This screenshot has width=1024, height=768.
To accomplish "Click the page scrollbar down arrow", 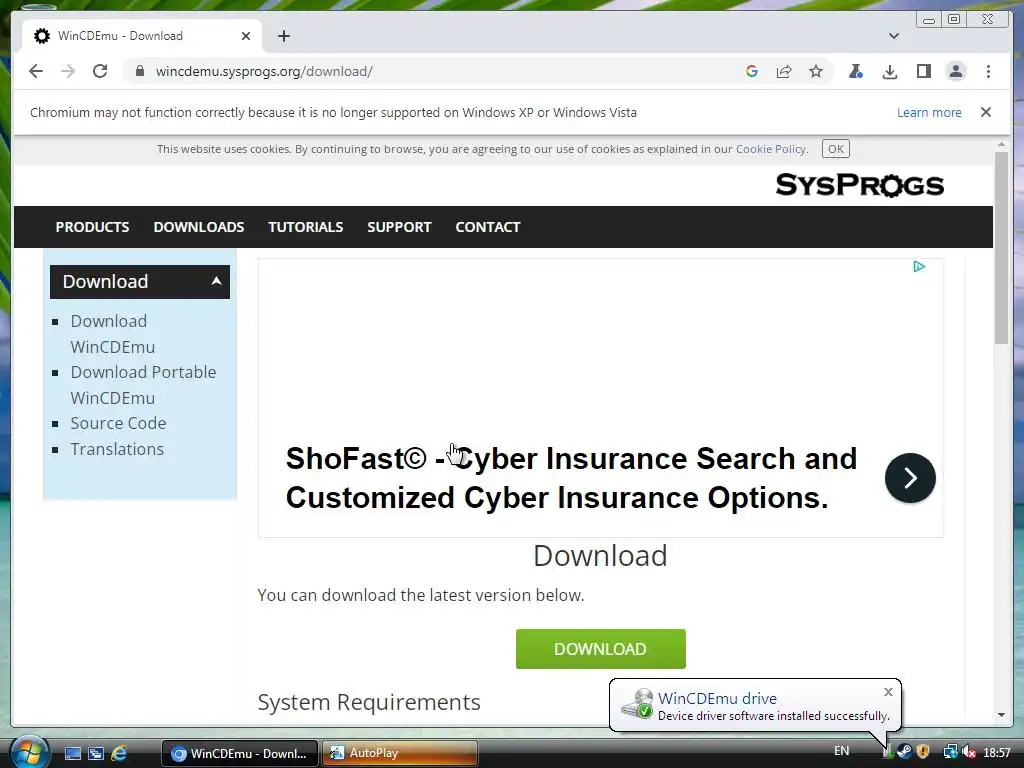I will (1001, 715).
